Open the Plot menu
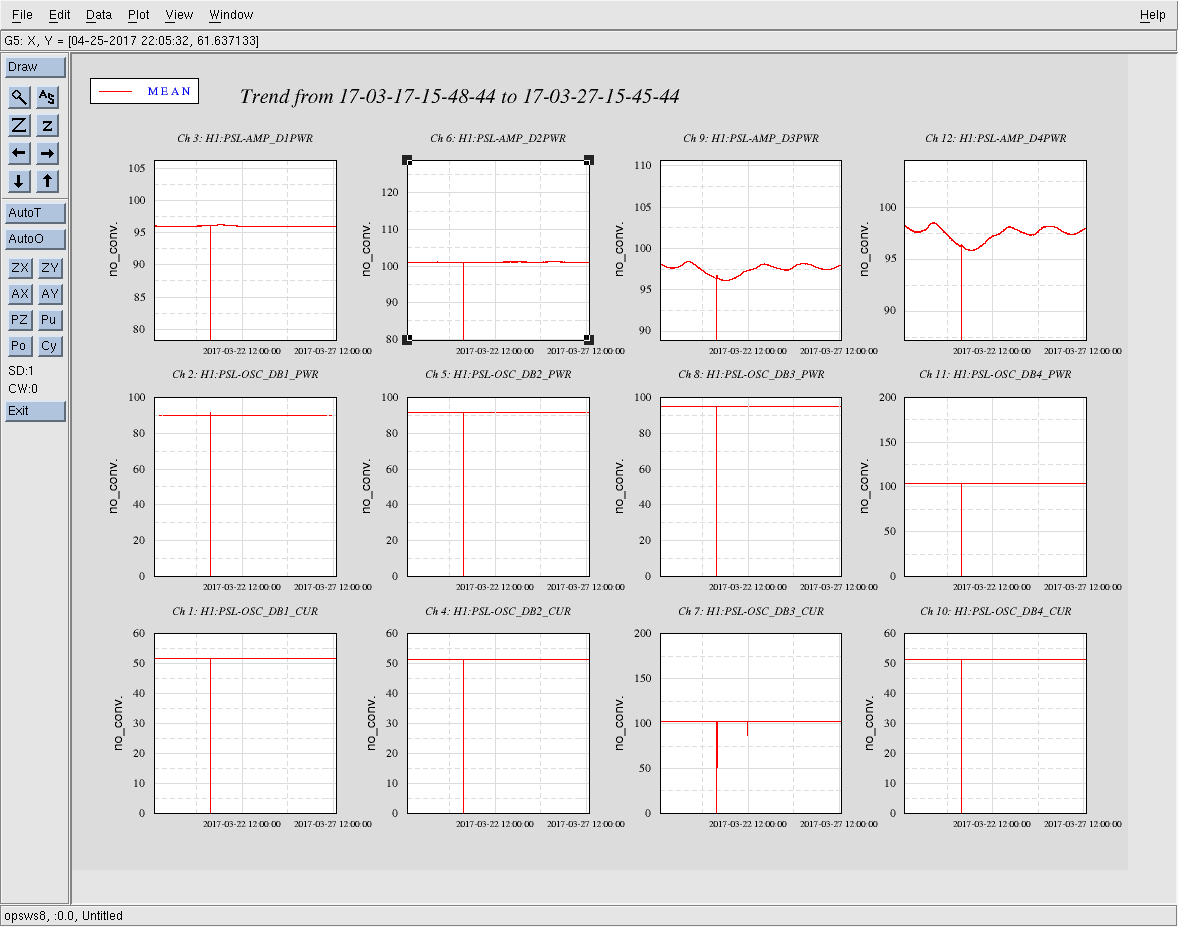Screen dimensions: 1178x927 coord(138,14)
